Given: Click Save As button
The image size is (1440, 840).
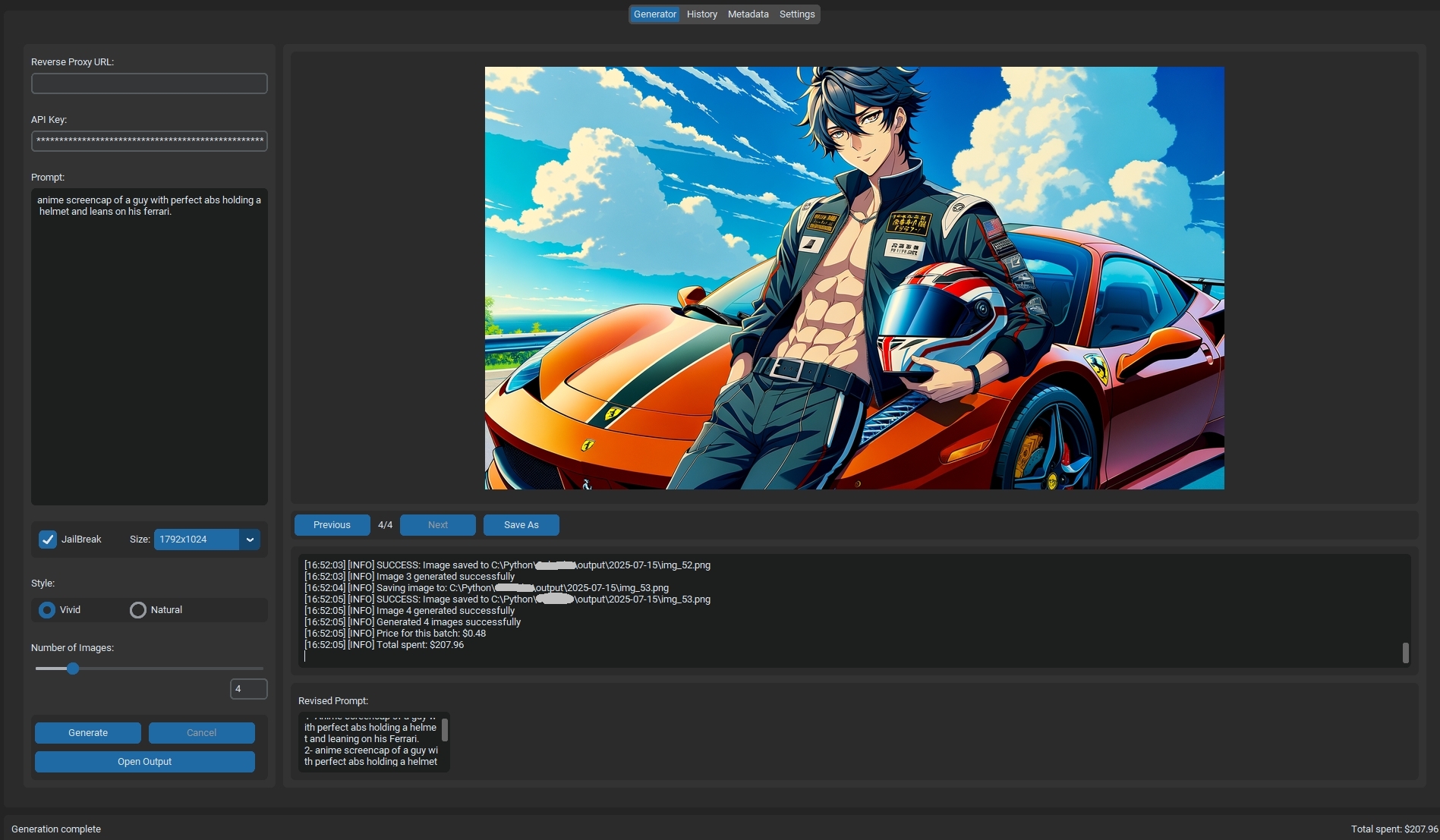Looking at the screenshot, I should pyautogui.click(x=521, y=525).
